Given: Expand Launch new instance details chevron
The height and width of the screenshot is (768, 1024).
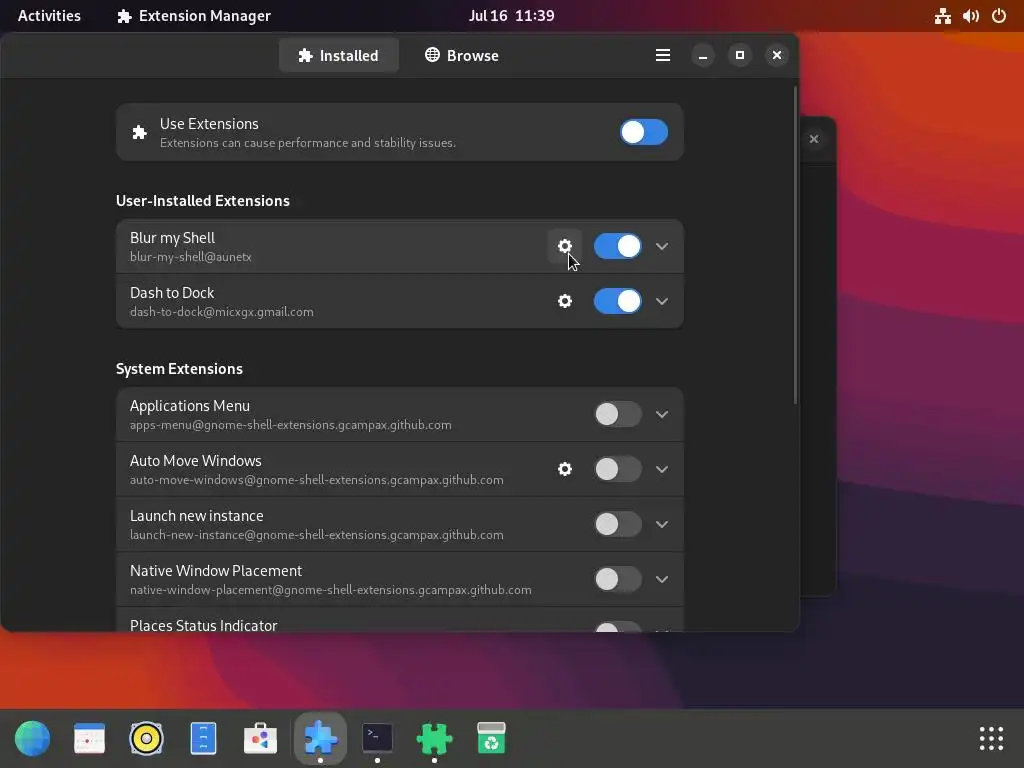Looking at the screenshot, I should [x=662, y=524].
